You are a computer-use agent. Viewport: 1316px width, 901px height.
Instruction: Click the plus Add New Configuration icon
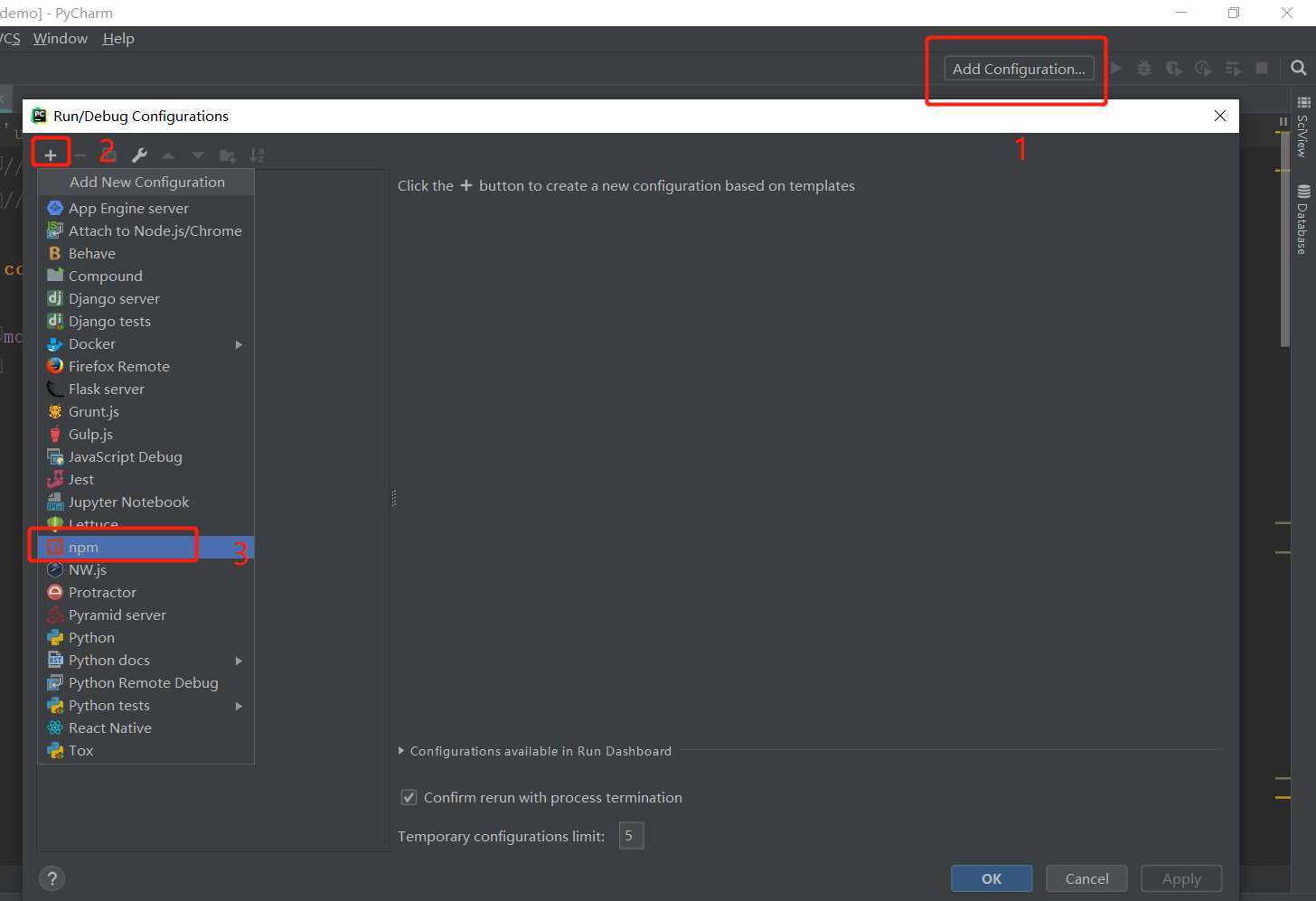[x=51, y=155]
